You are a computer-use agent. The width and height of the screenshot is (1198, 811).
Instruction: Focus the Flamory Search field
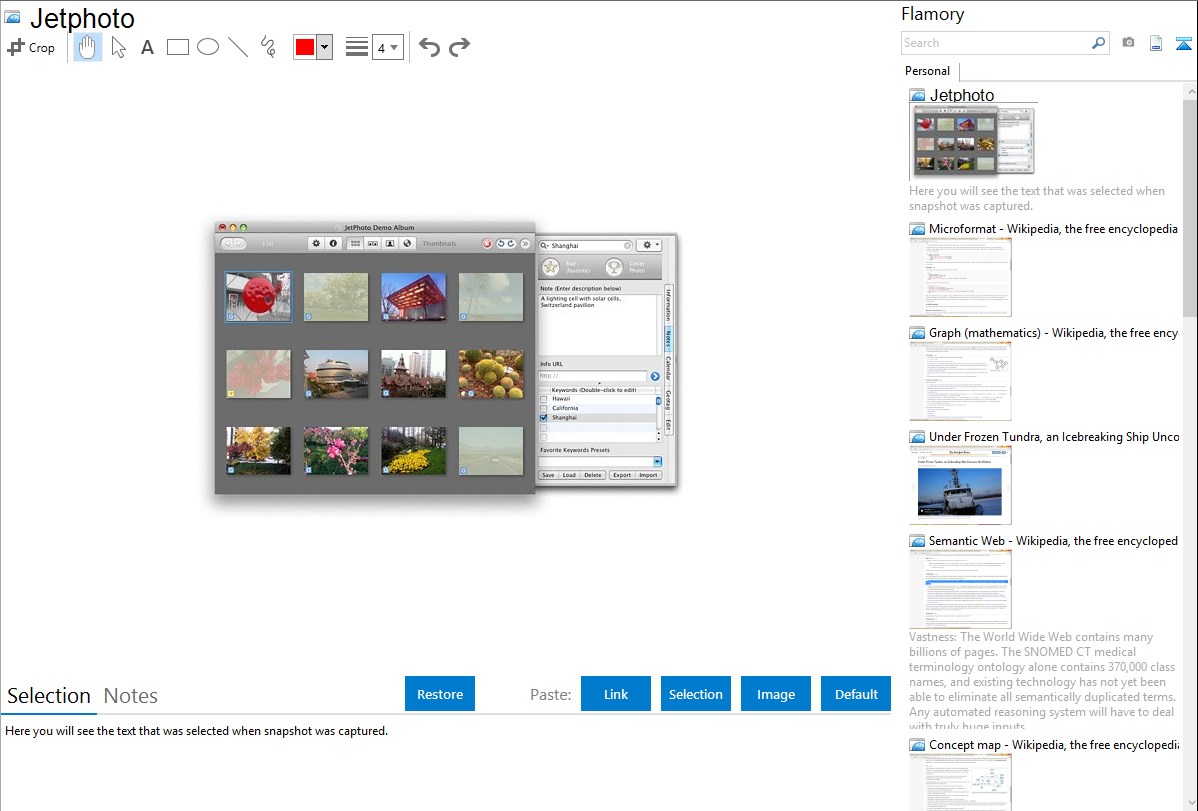[x=996, y=43]
